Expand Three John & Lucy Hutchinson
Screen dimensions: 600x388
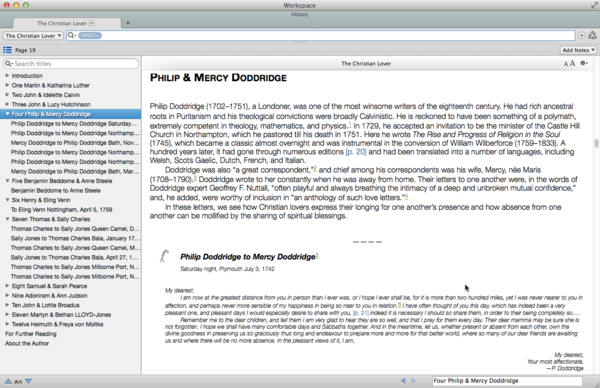(7, 104)
